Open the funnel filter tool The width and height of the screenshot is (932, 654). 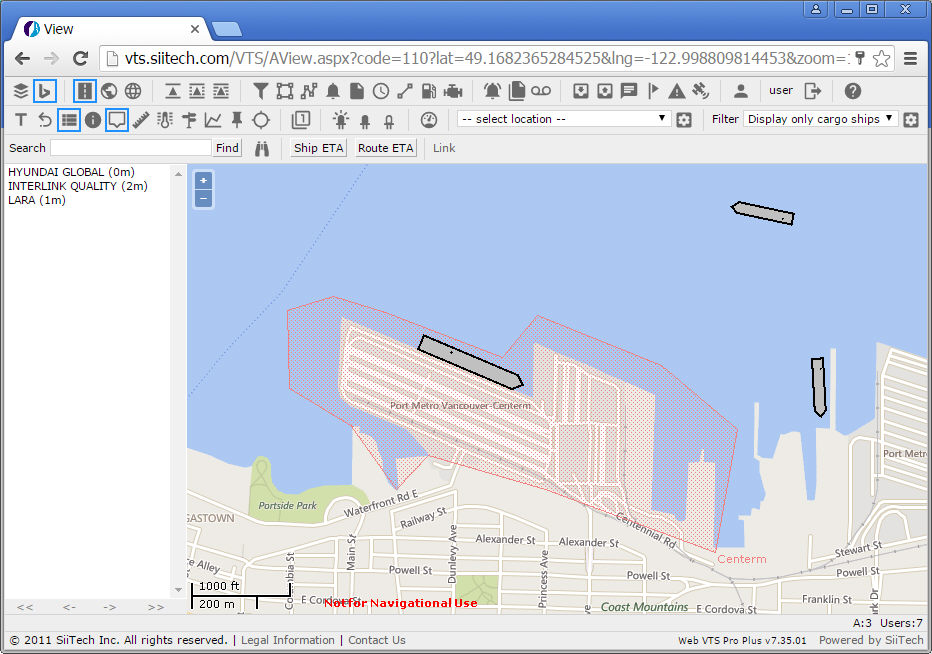[x=260, y=91]
